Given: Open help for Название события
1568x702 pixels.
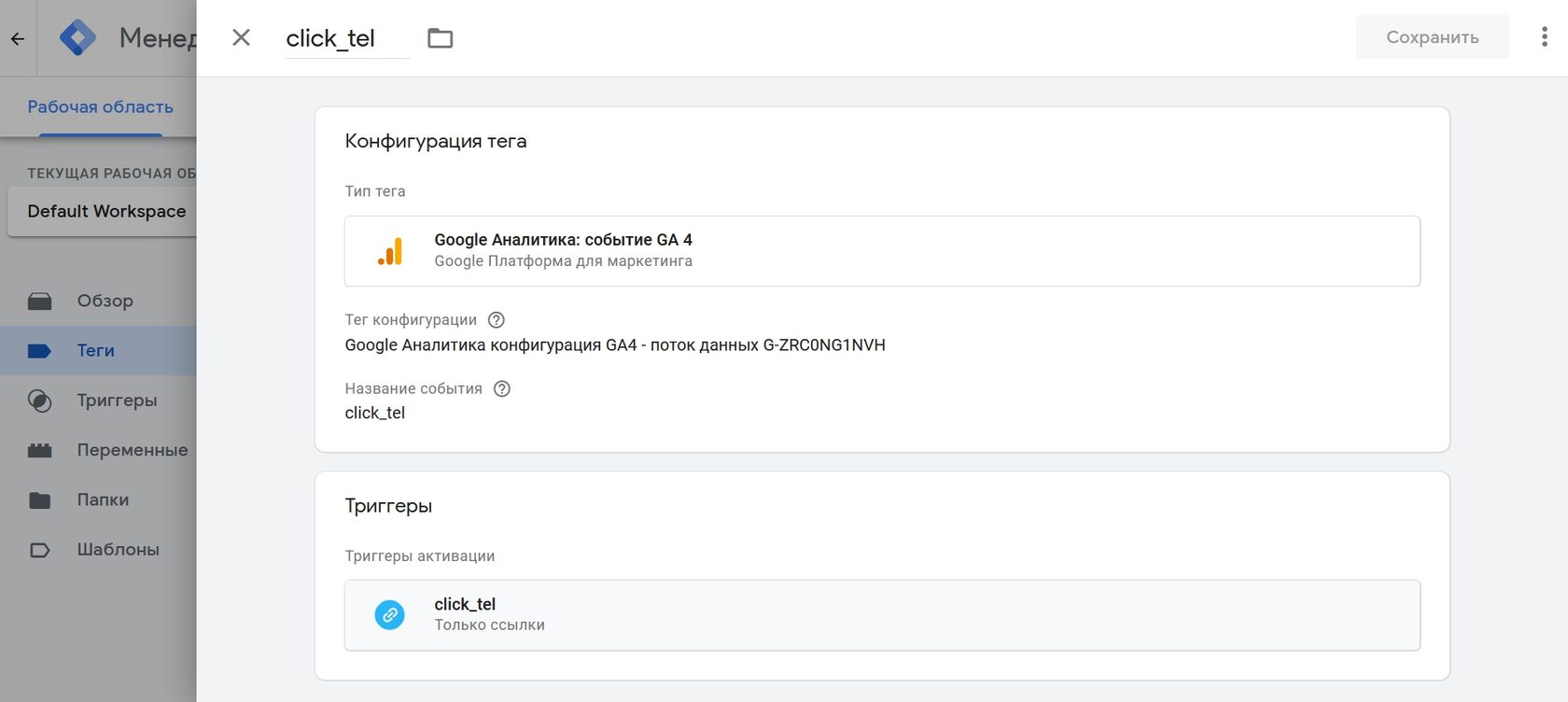Looking at the screenshot, I should [502, 389].
